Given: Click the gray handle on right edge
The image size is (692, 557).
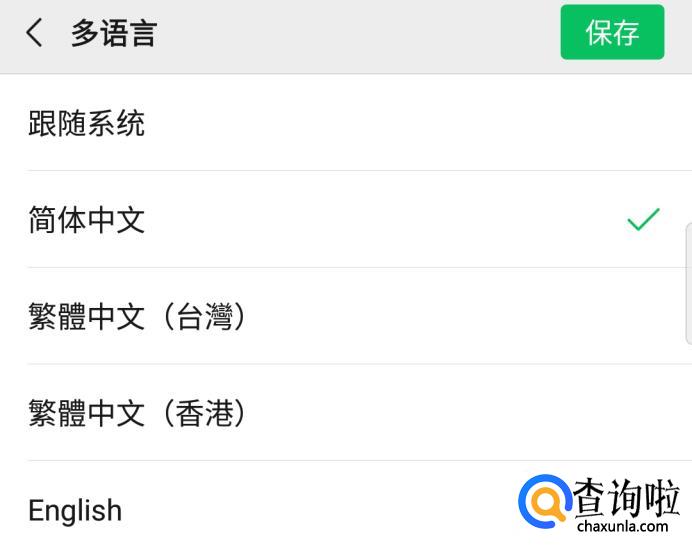Looking at the screenshot, I should 688,285.
